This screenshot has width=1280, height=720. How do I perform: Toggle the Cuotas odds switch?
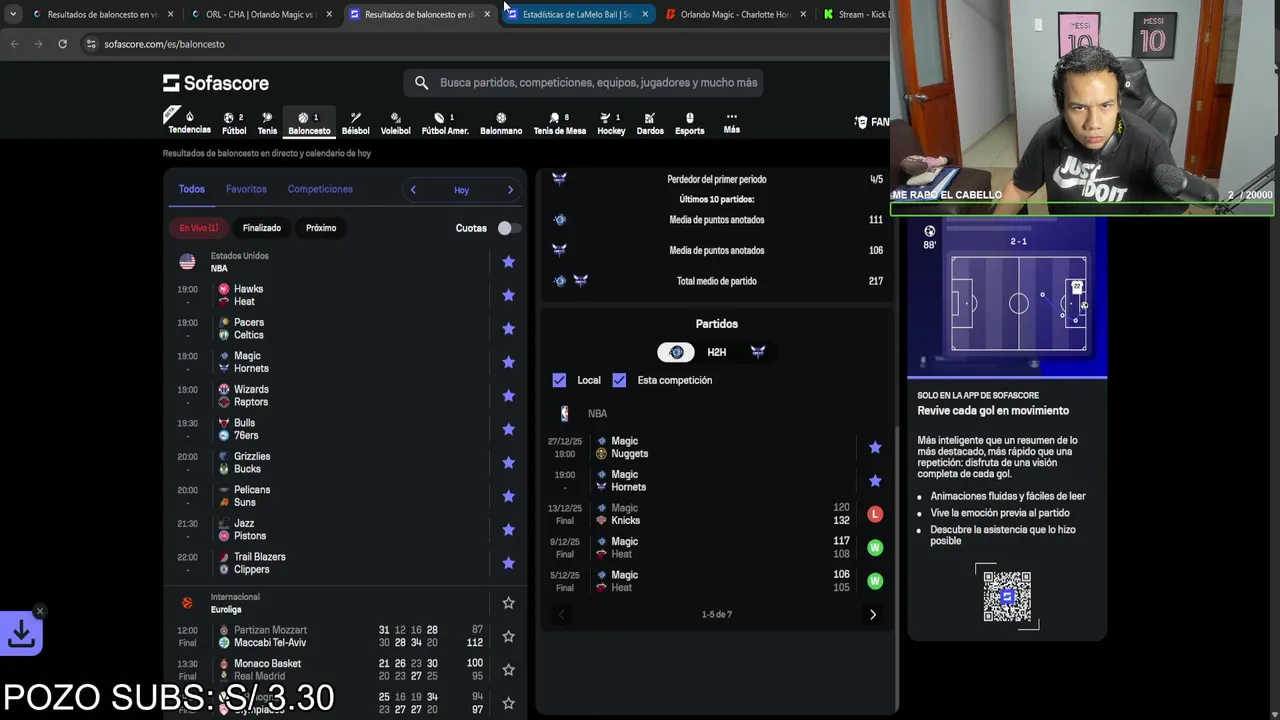508,228
